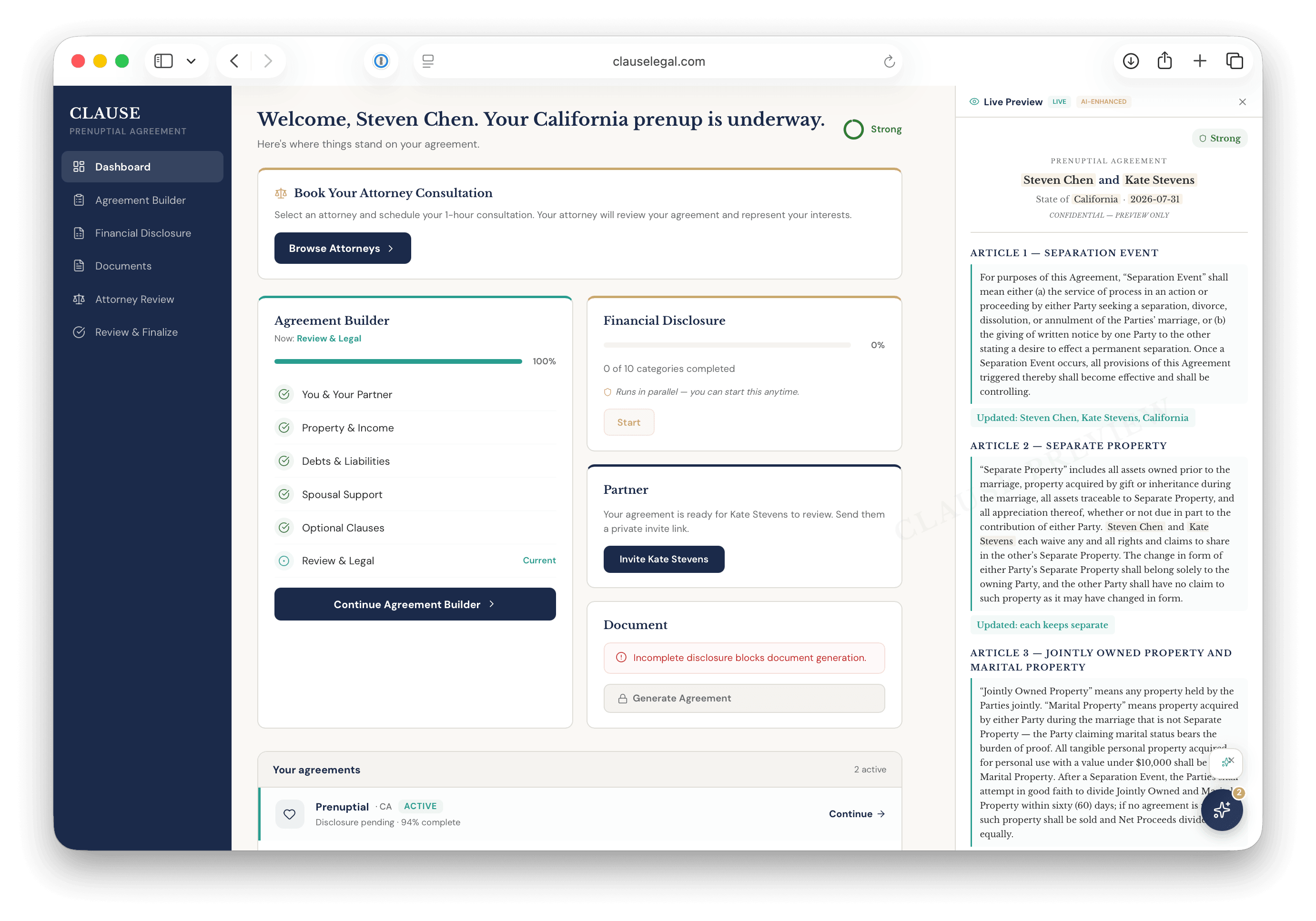Click the CLAUSE logo in the sidebar

105,113
